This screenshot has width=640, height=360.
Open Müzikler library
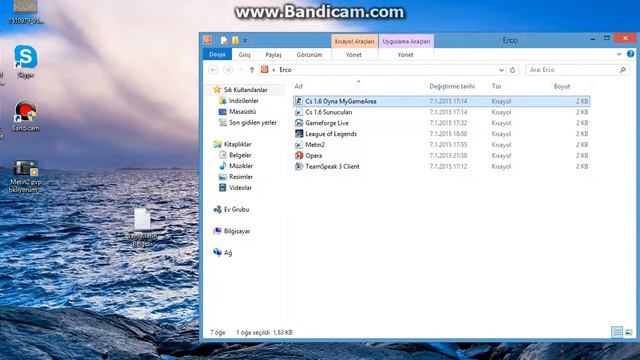pos(241,166)
